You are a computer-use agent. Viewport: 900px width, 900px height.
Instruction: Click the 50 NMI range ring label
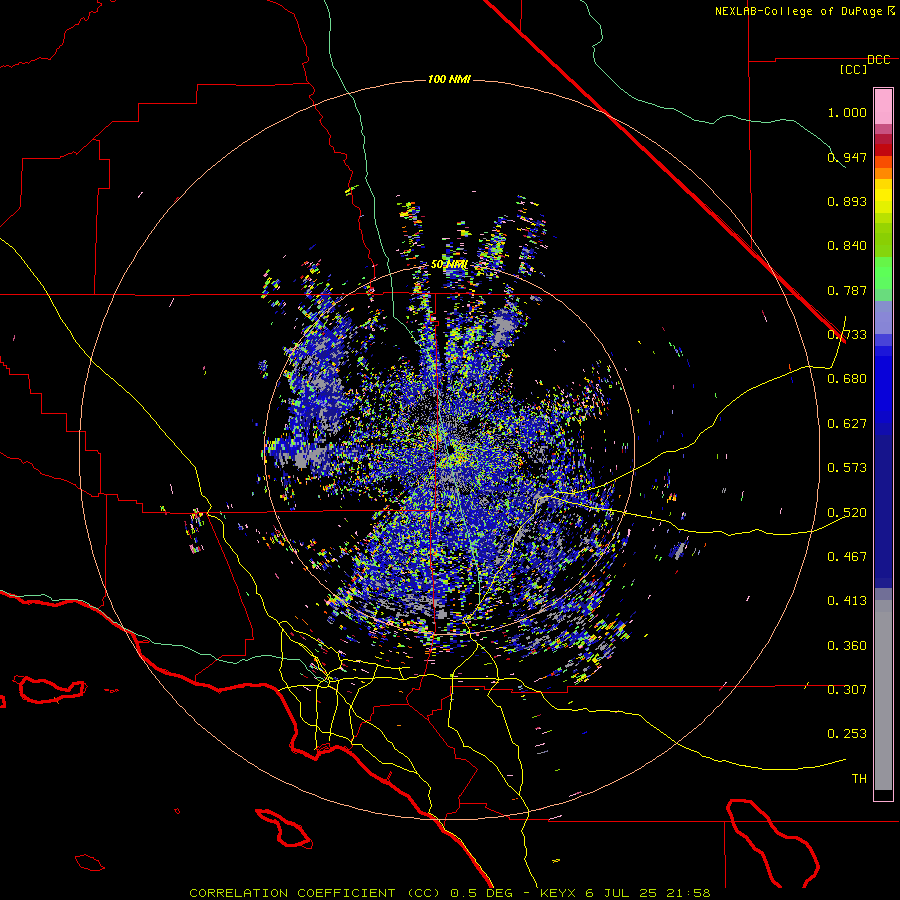[449, 265]
